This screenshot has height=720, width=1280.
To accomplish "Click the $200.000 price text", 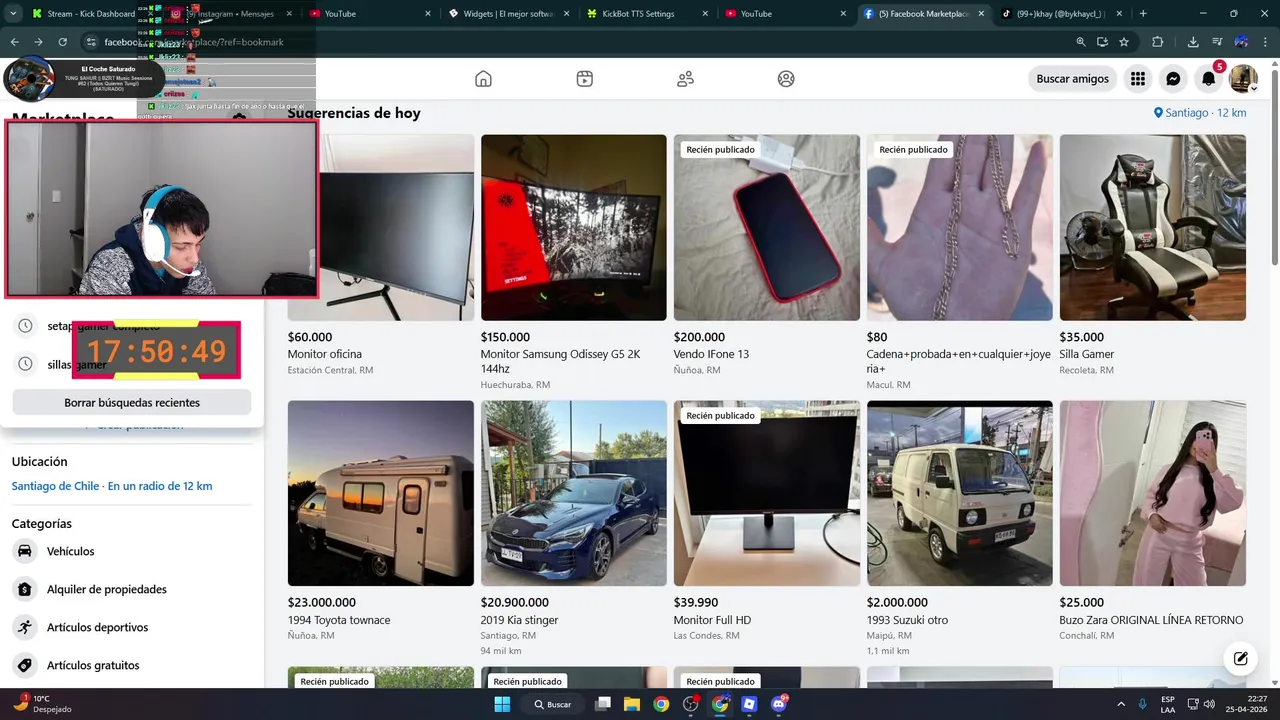I will tap(699, 337).
